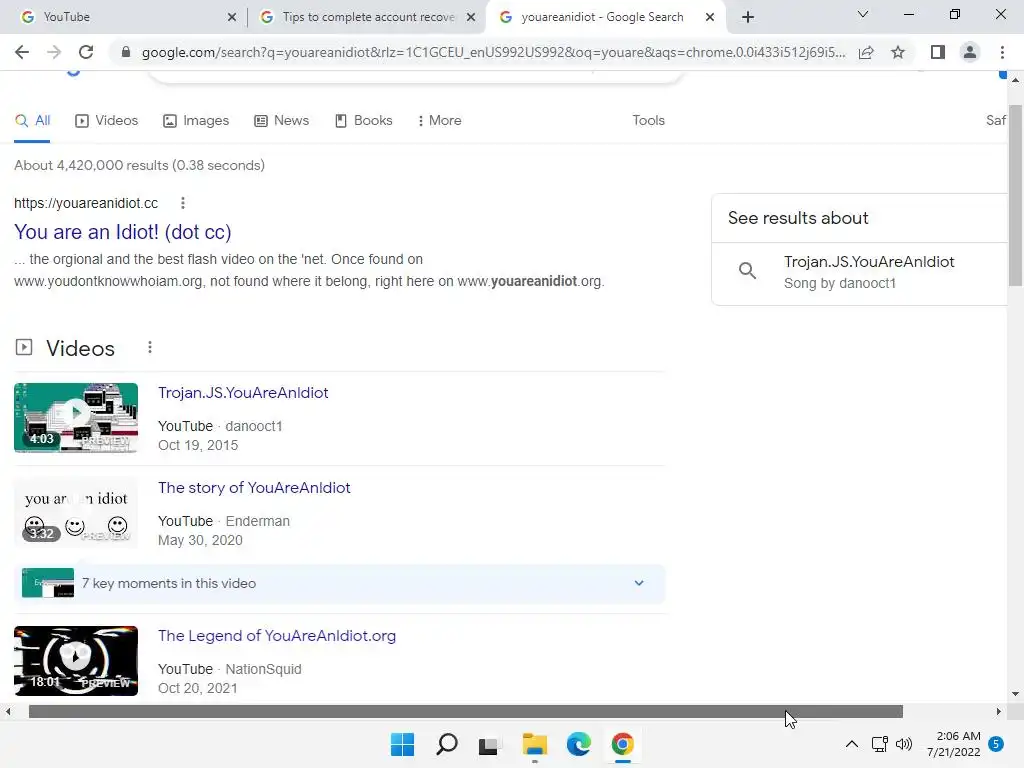Select the News search filter
This screenshot has height=768, width=1024.
[281, 121]
